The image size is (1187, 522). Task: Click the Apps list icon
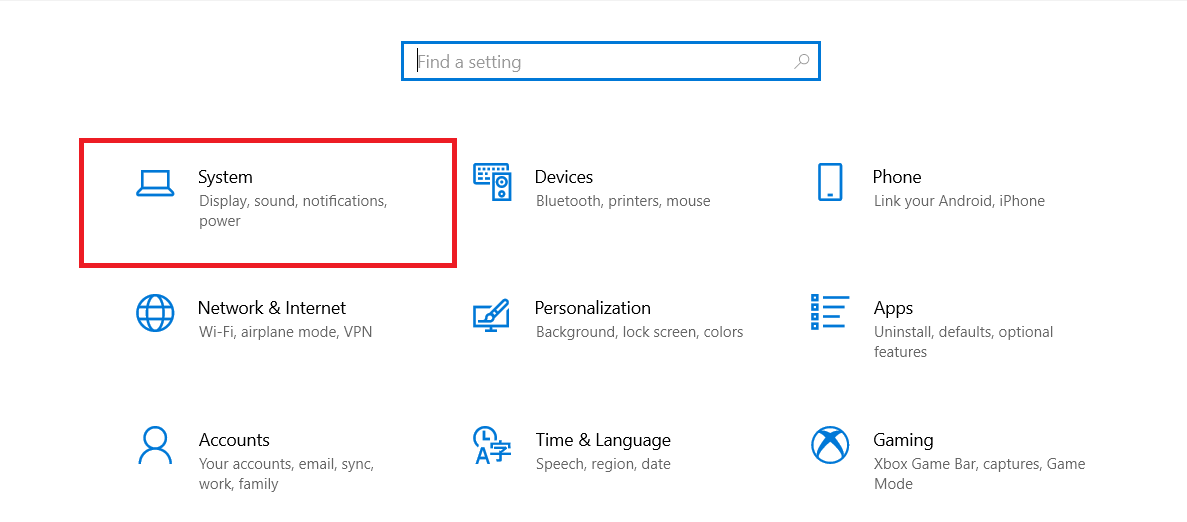[x=830, y=312]
